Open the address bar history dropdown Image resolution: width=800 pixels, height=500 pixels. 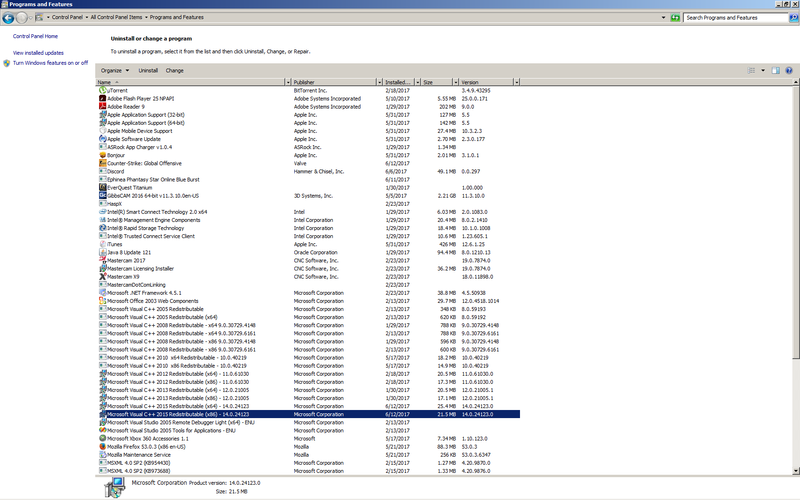pyautogui.click(x=663, y=17)
